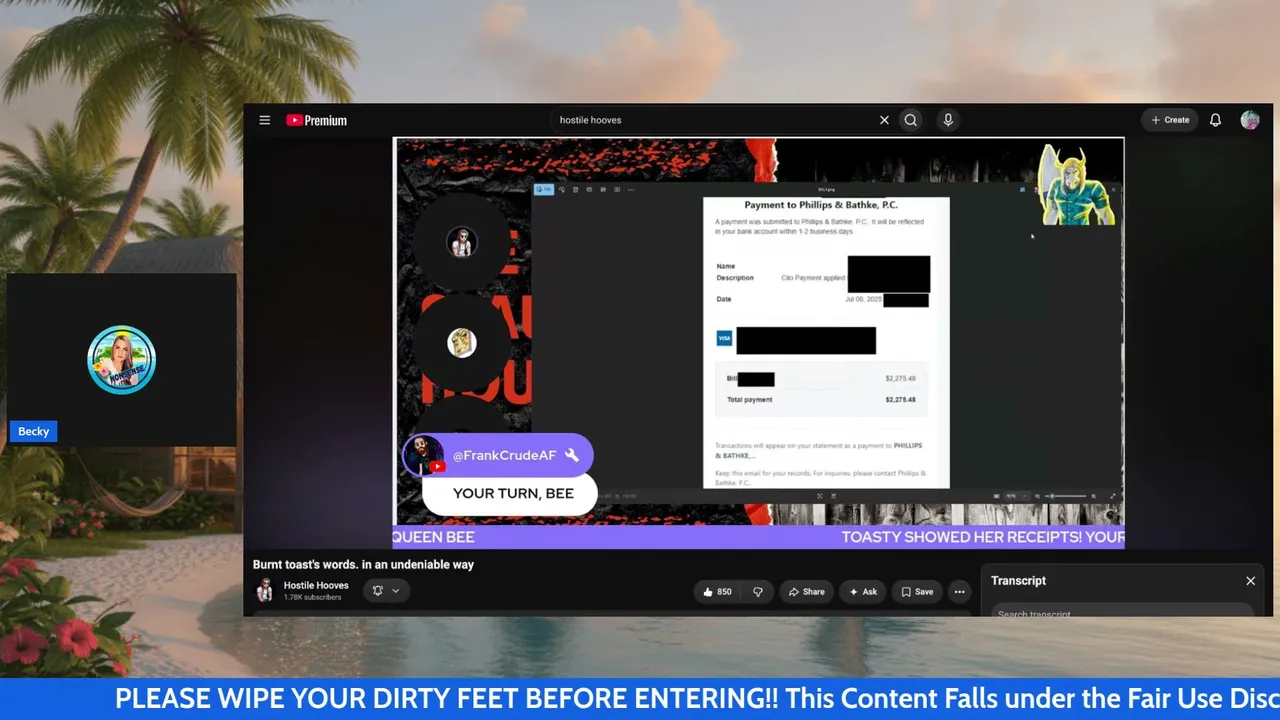This screenshot has height=720, width=1280.
Task: Click the Visa card logo on receipt
Action: click(724, 338)
